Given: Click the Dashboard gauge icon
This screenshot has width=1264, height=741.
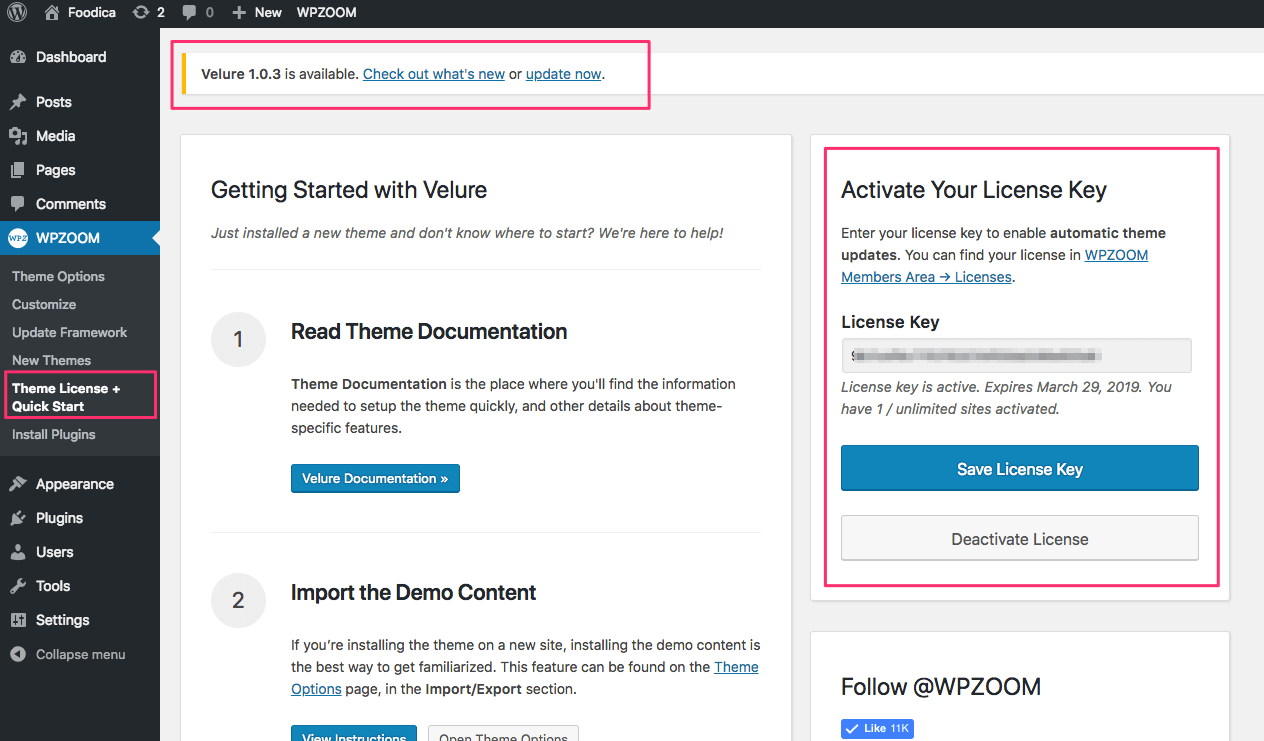Looking at the screenshot, I should pos(18,57).
